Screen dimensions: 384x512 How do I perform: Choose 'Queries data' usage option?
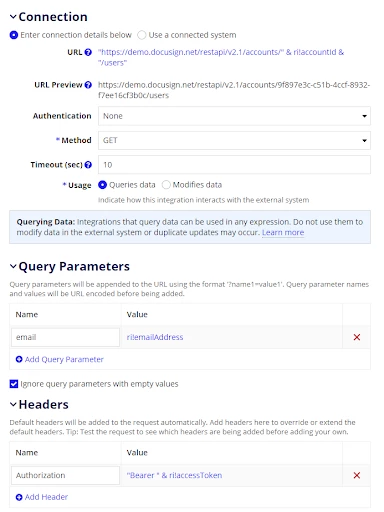point(102,185)
